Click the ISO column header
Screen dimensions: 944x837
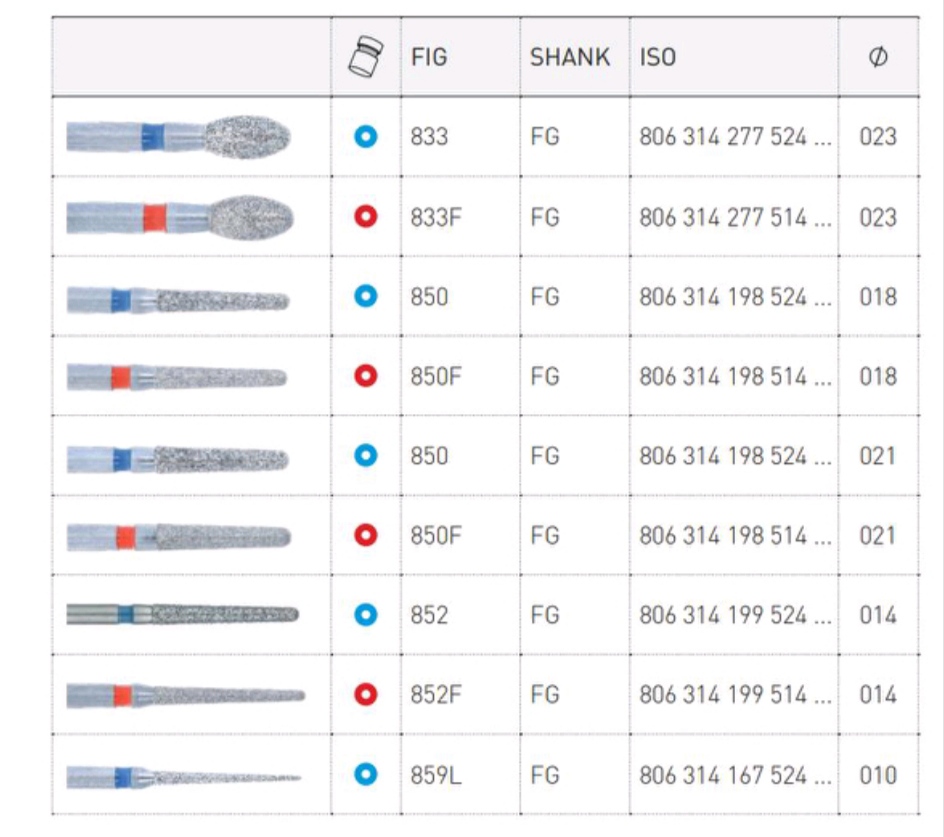coord(658,57)
